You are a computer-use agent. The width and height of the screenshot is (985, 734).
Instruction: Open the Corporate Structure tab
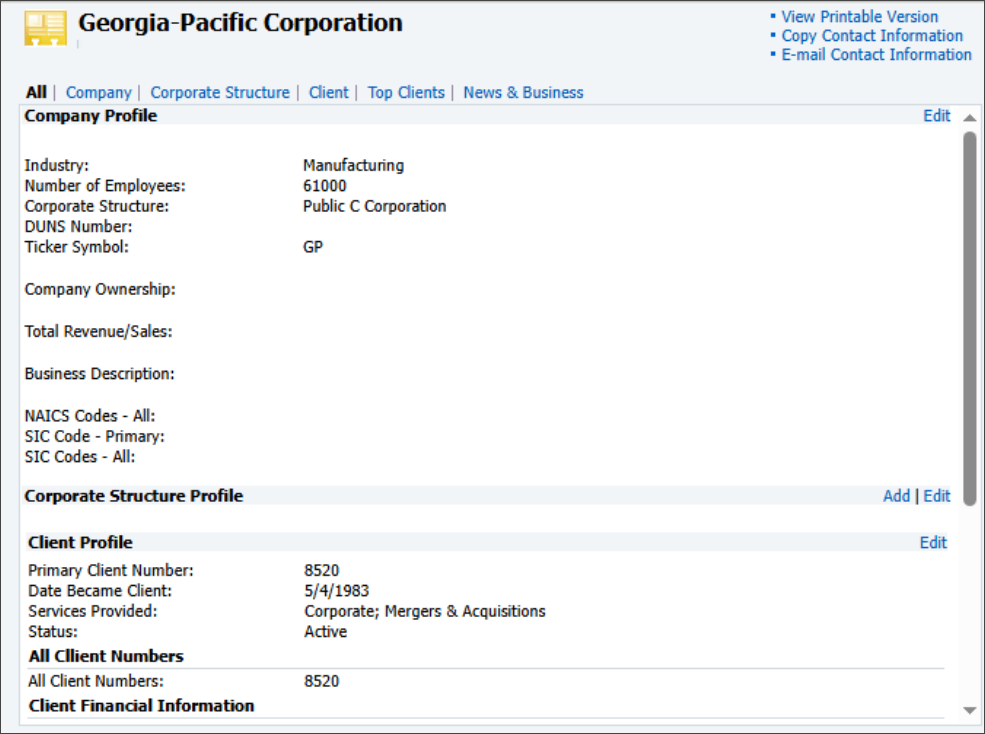[220, 92]
